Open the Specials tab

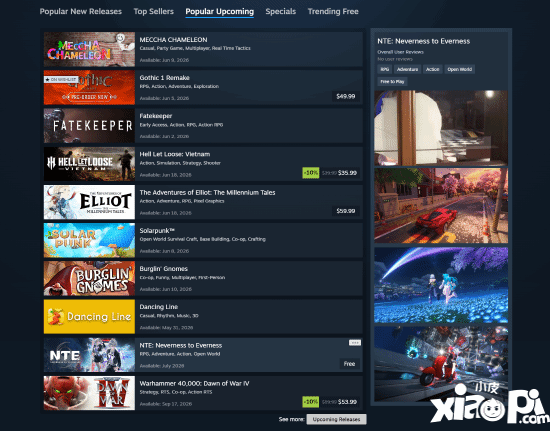point(281,12)
